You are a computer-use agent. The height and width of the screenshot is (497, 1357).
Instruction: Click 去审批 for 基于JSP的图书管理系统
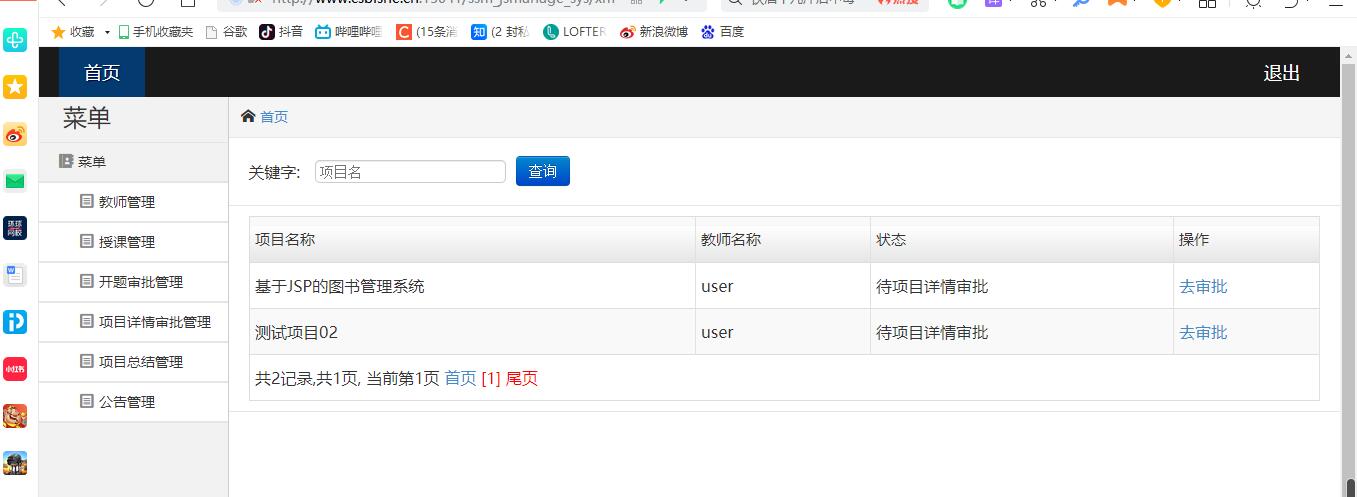(1203, 286)
